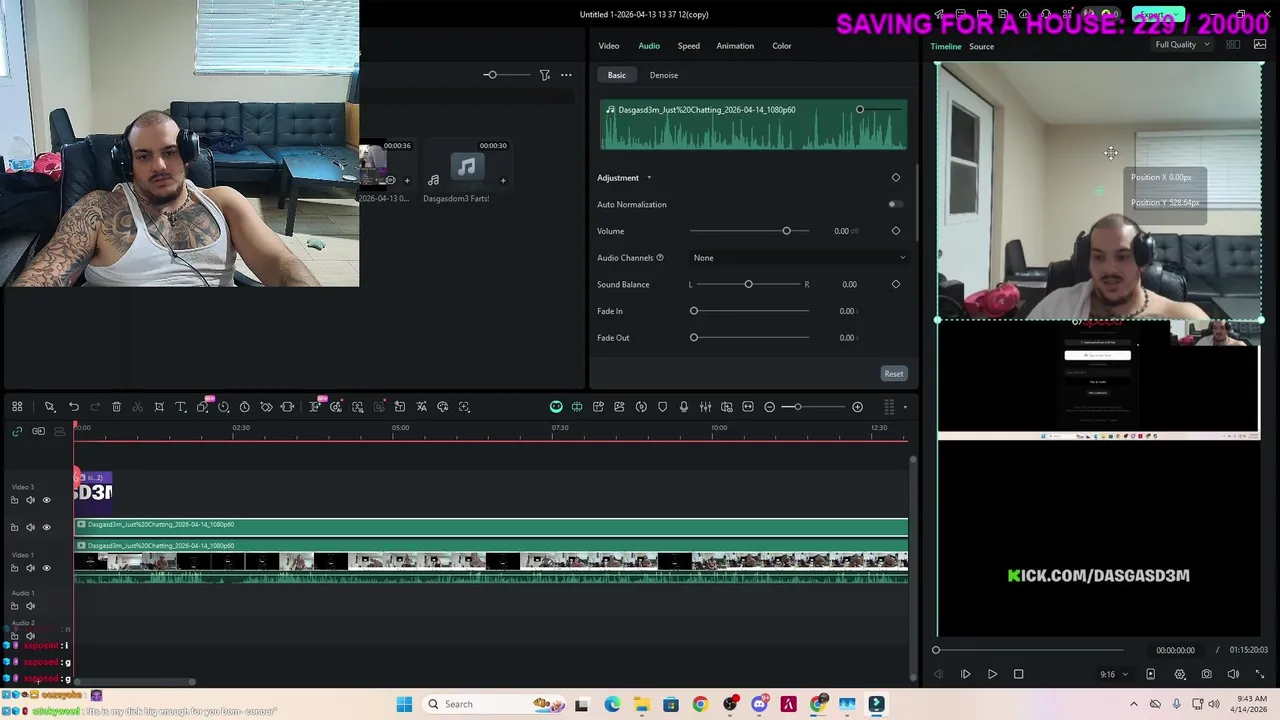Open the Full Quality dropdown

[x=1182, y=45]
